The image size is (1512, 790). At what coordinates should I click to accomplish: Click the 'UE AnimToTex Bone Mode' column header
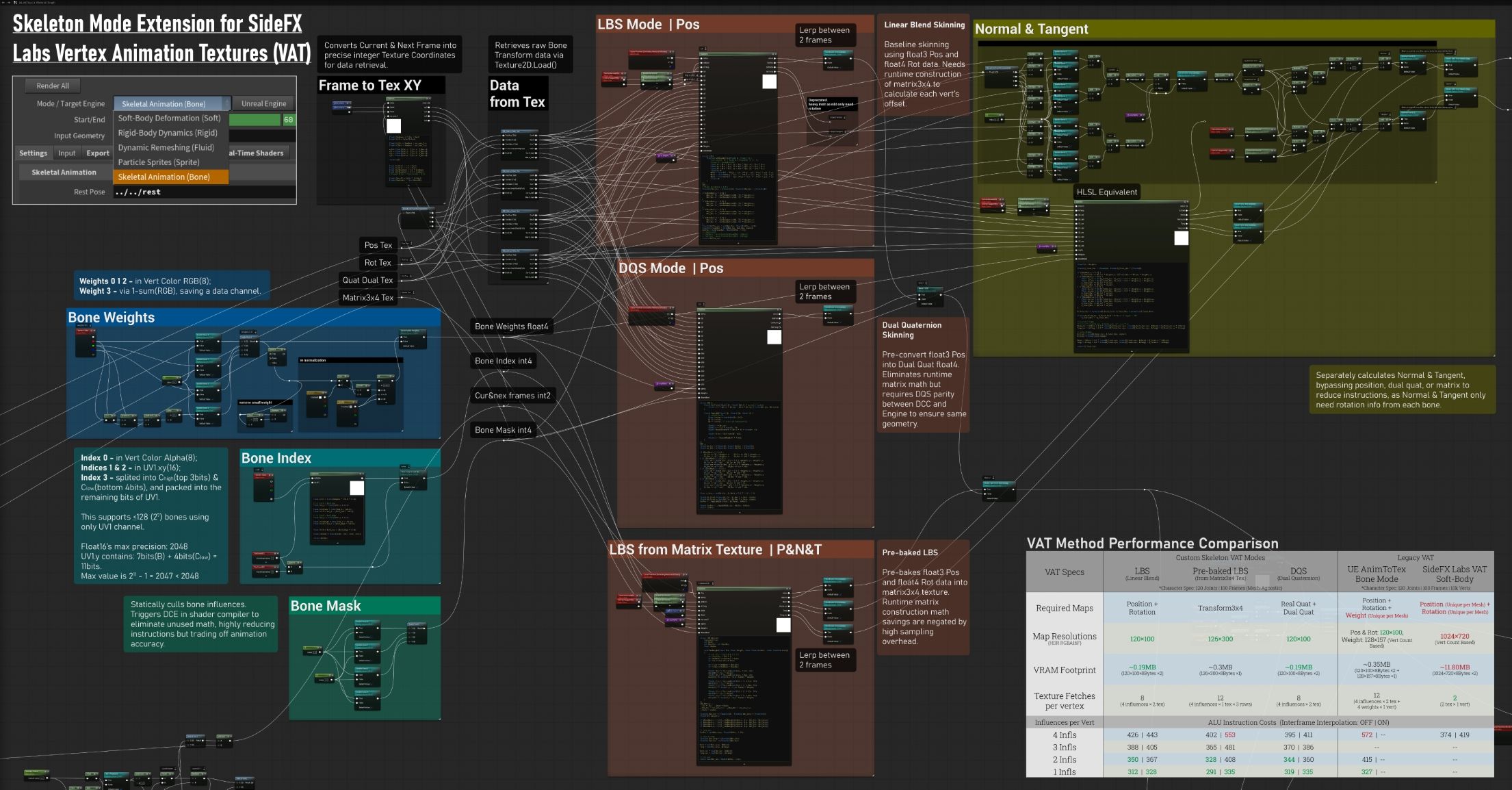coord(1377,574)
